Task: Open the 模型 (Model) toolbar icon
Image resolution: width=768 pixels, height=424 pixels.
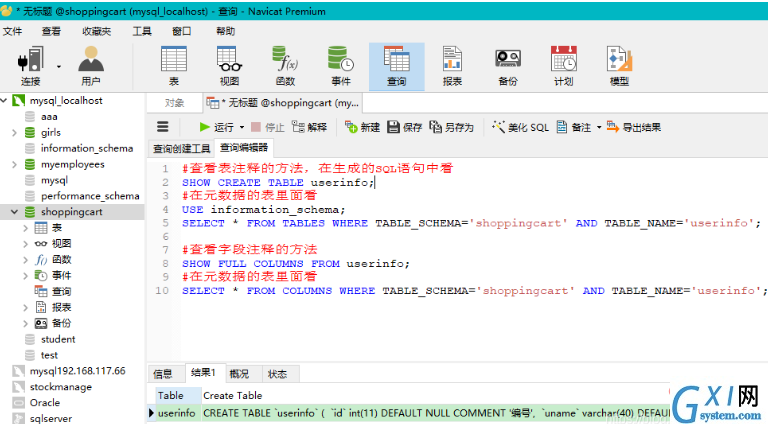Action: pyautogui.click(x=619, y=66)
